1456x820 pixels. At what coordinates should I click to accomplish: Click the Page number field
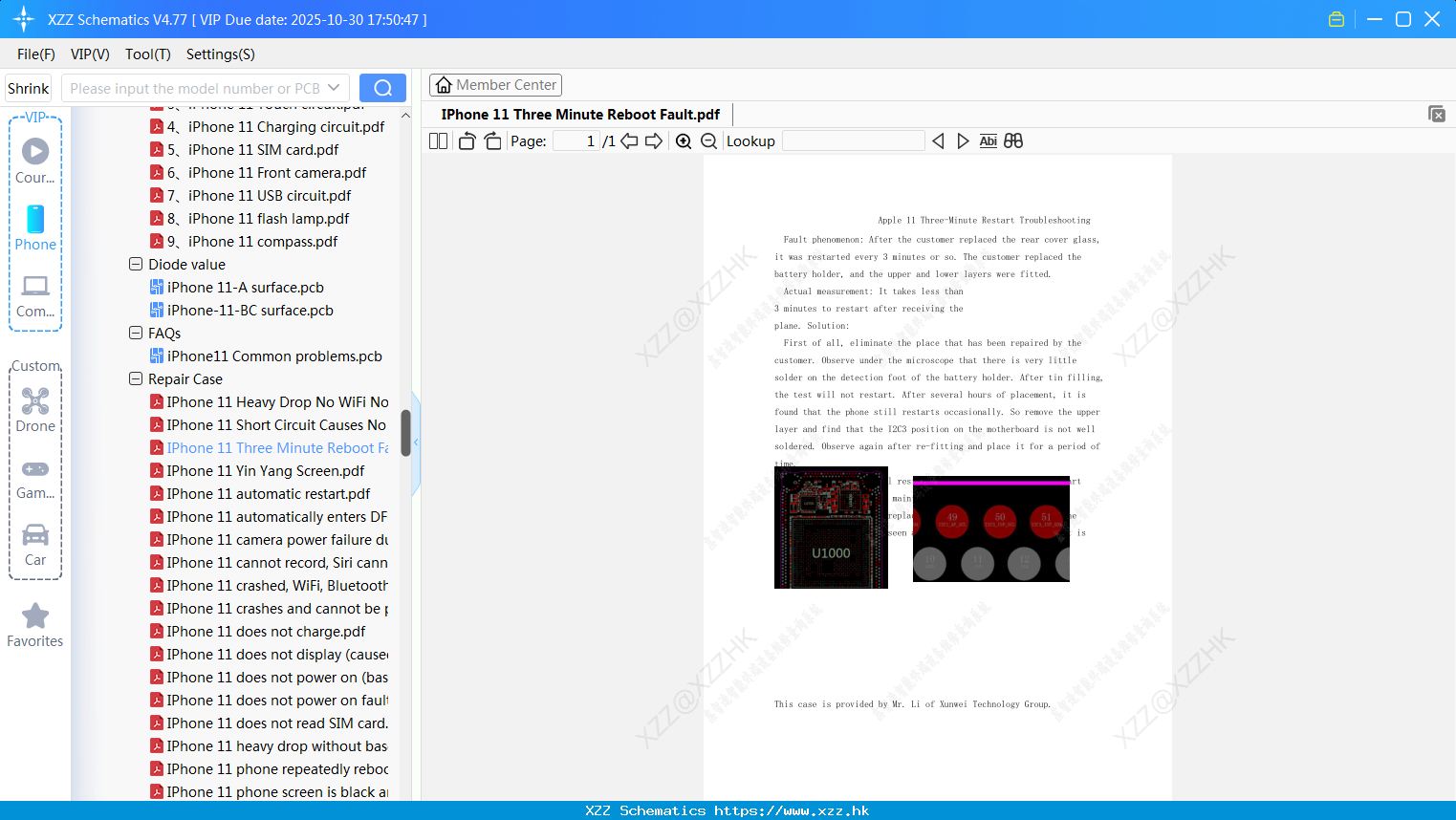click(x=576, y=141)
